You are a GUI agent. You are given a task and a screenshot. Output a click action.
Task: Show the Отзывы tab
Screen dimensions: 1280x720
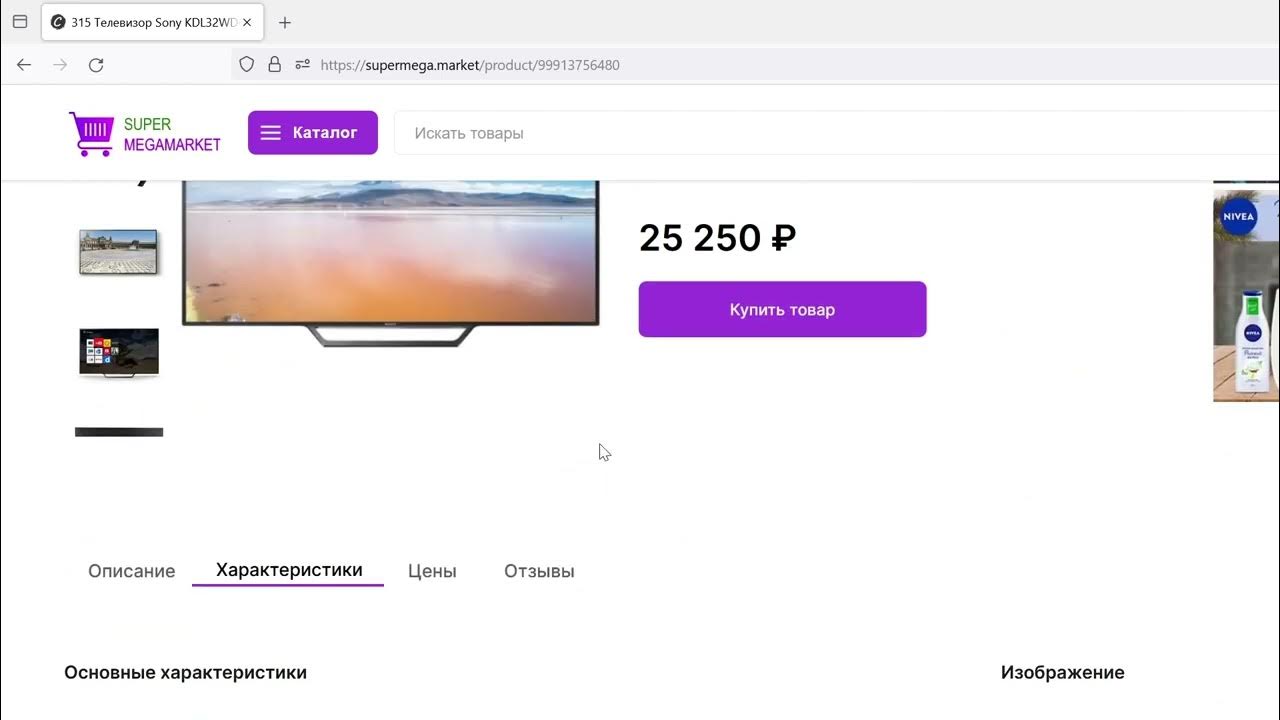(x=539, y=571)
